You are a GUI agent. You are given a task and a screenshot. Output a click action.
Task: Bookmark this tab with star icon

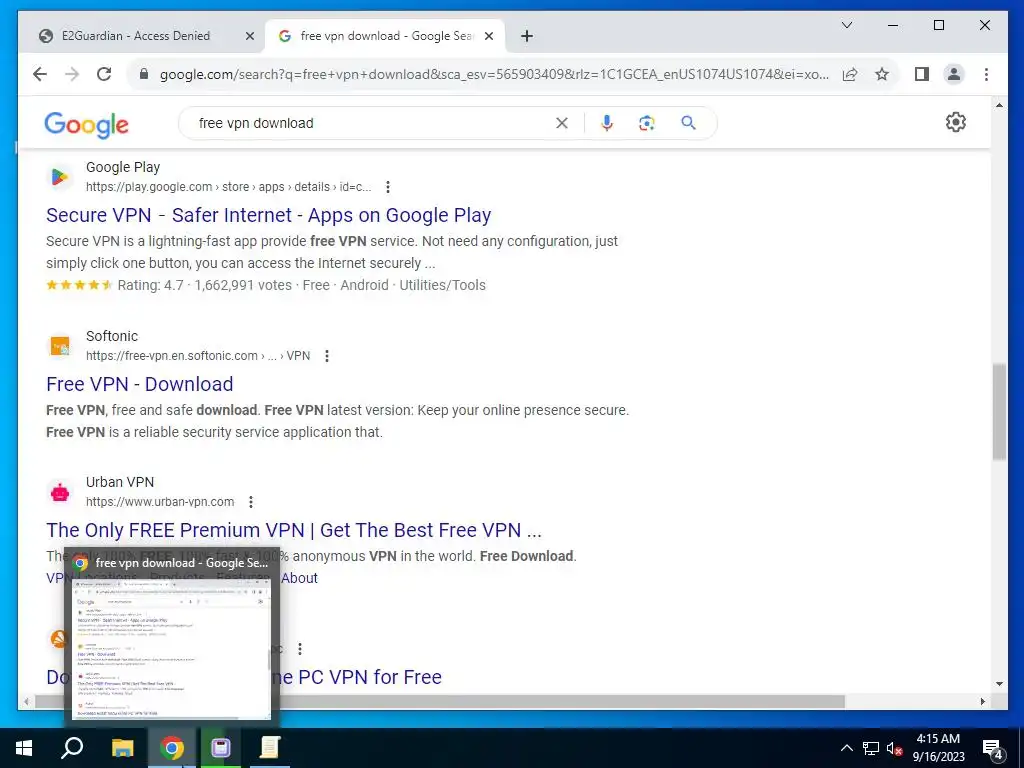coord(882,74)
